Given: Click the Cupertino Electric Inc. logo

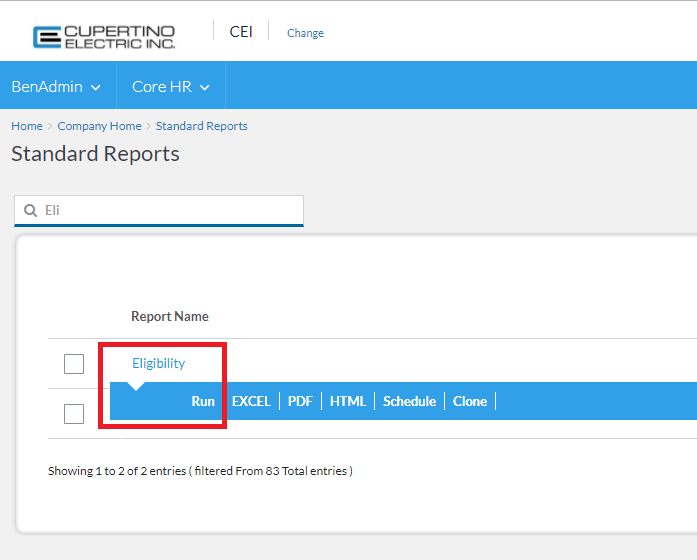Looking at the screenshot, I should (x=103, y=36).
